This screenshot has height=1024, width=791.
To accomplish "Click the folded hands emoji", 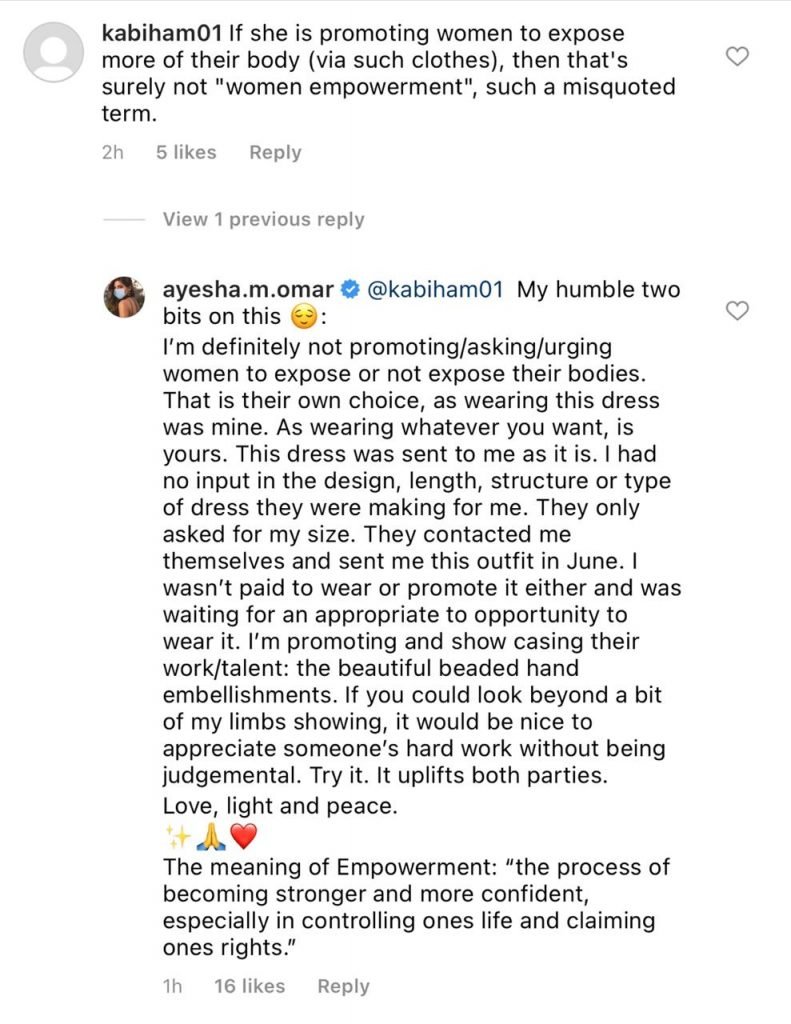I will [209, 835].
